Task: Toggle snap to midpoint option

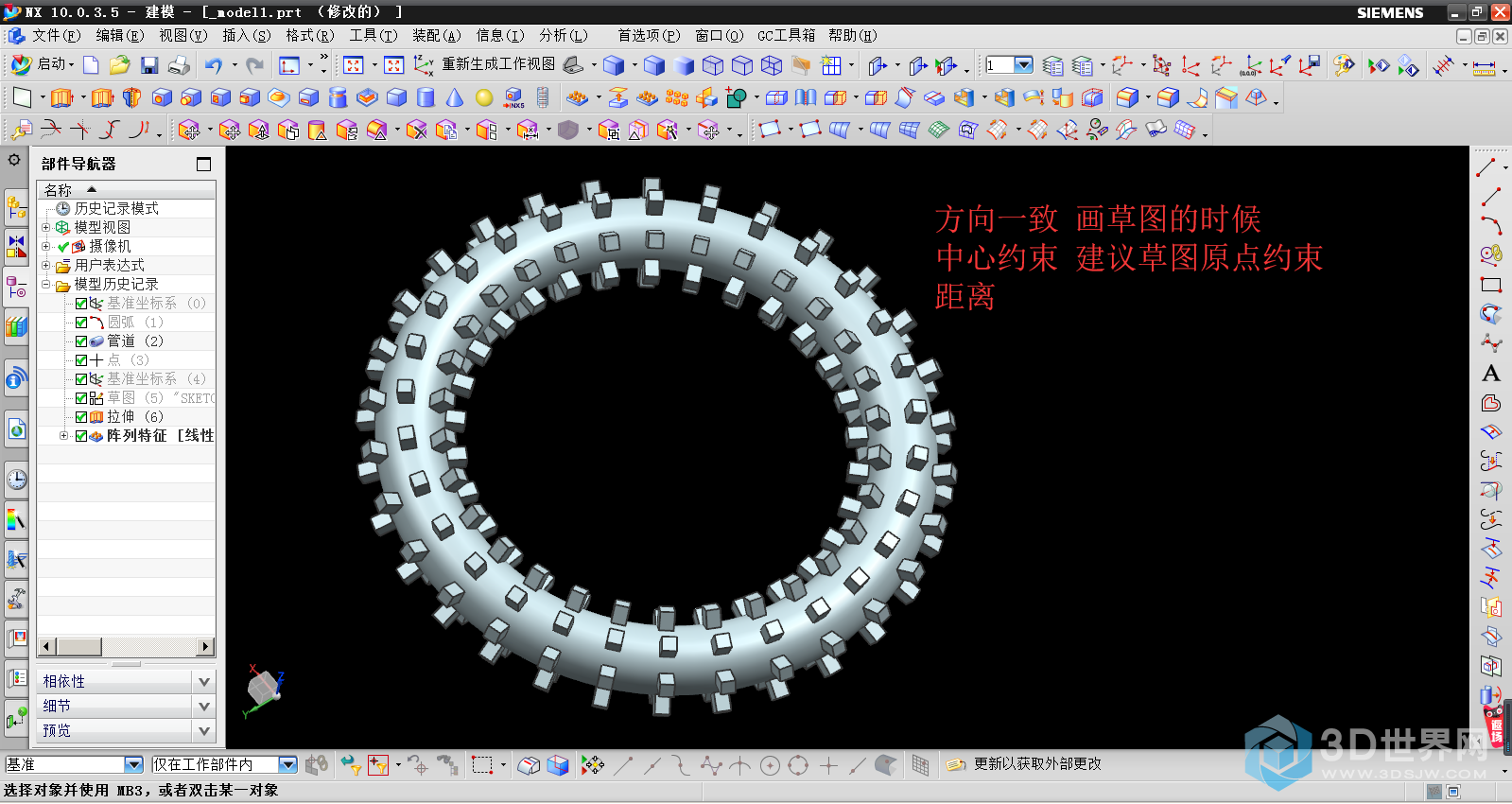Action: pyautogui.click(x=652, y=764)
